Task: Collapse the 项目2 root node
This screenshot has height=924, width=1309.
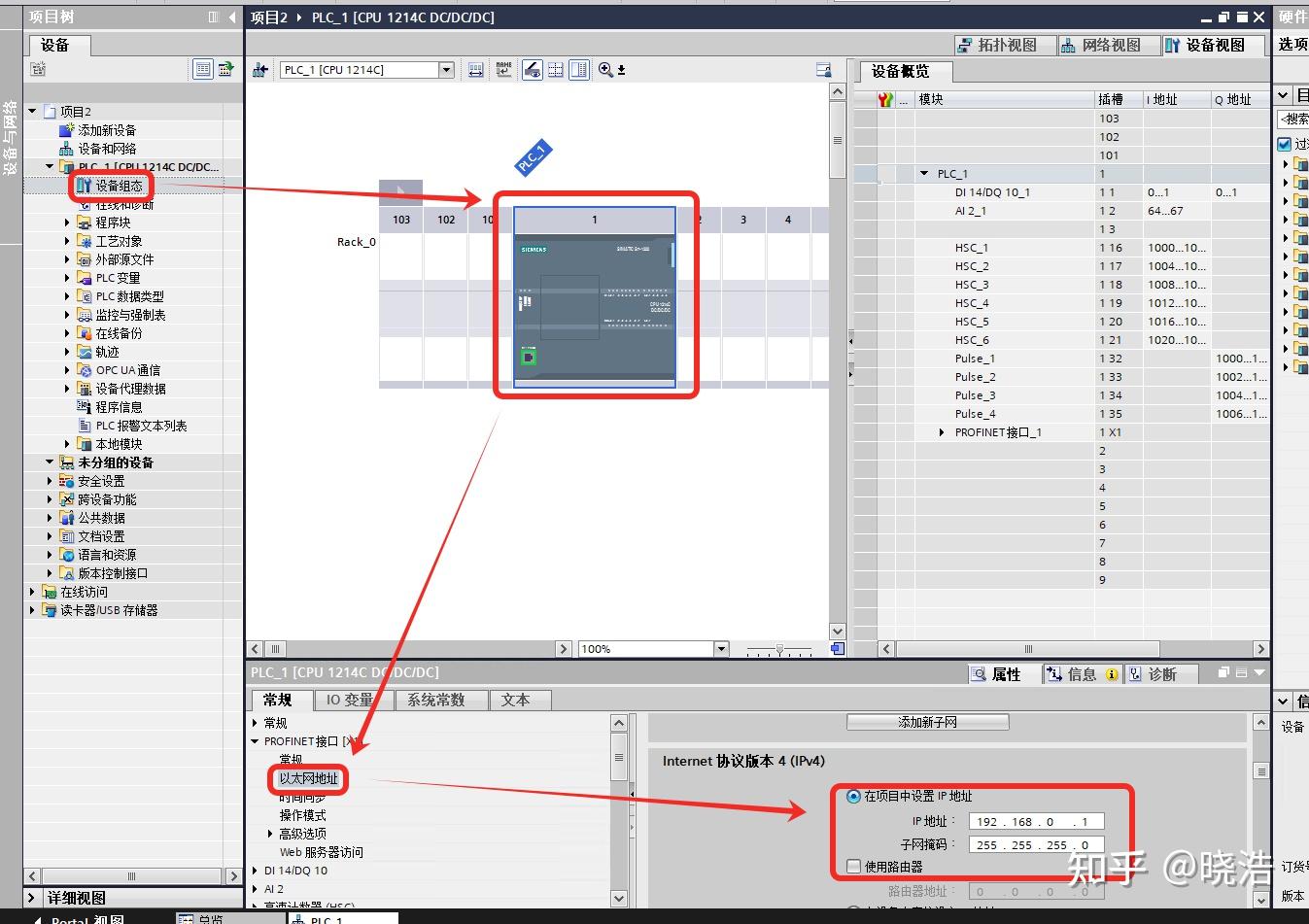Action: coord(33,112)
